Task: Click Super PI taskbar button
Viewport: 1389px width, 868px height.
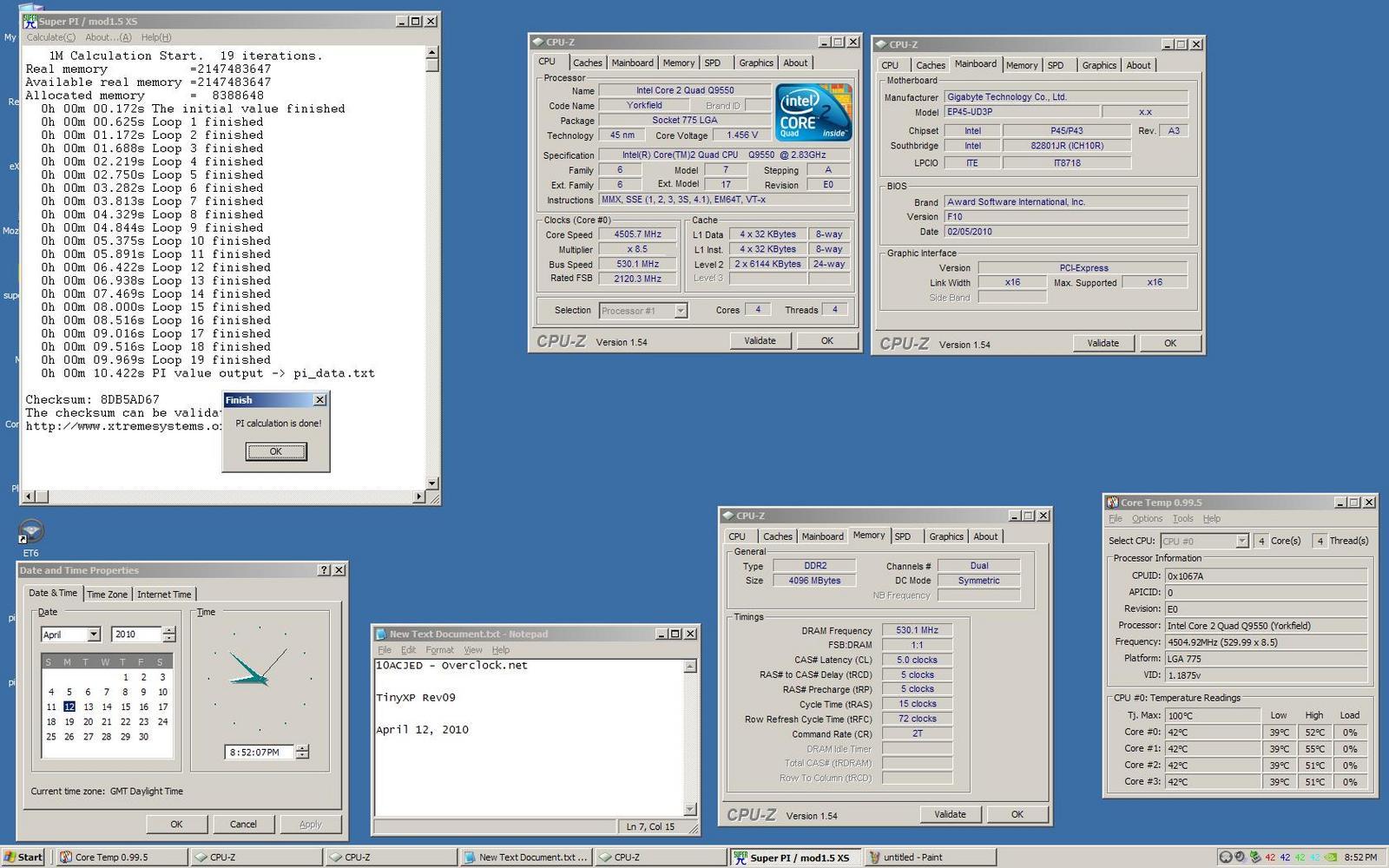Action: coord(795,857)
